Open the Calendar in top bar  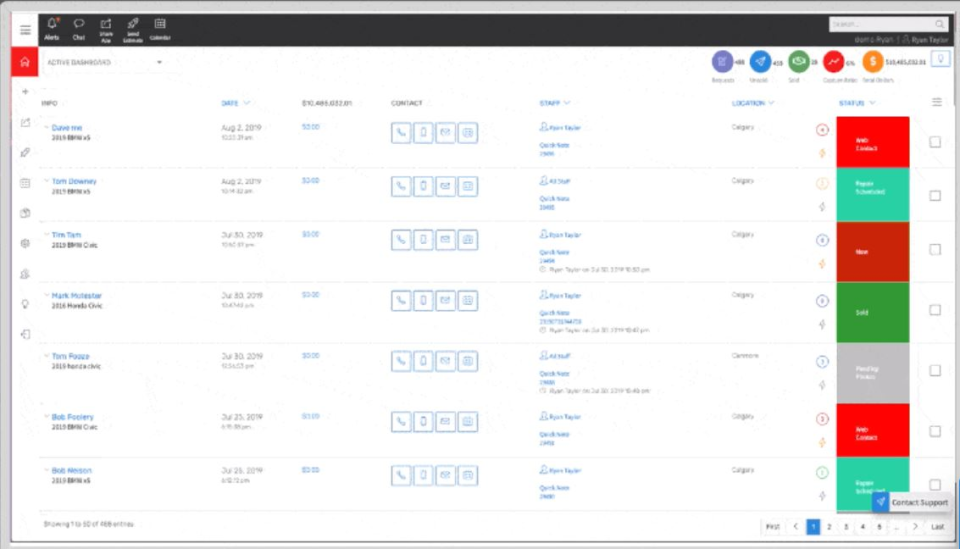pyautogui.click(x=160, y=29)
